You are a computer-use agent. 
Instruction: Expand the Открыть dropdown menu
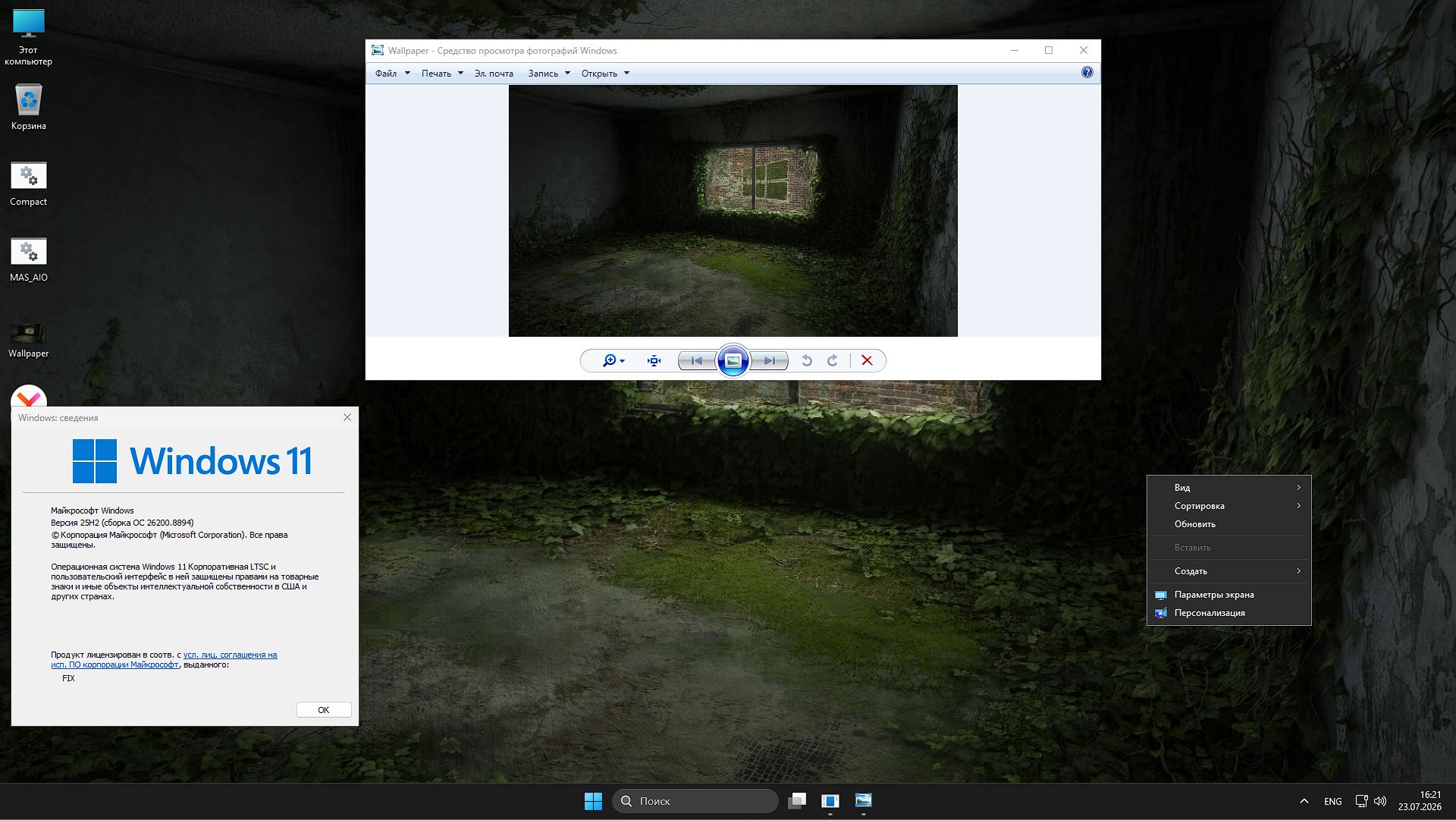[x=605, y=74]
